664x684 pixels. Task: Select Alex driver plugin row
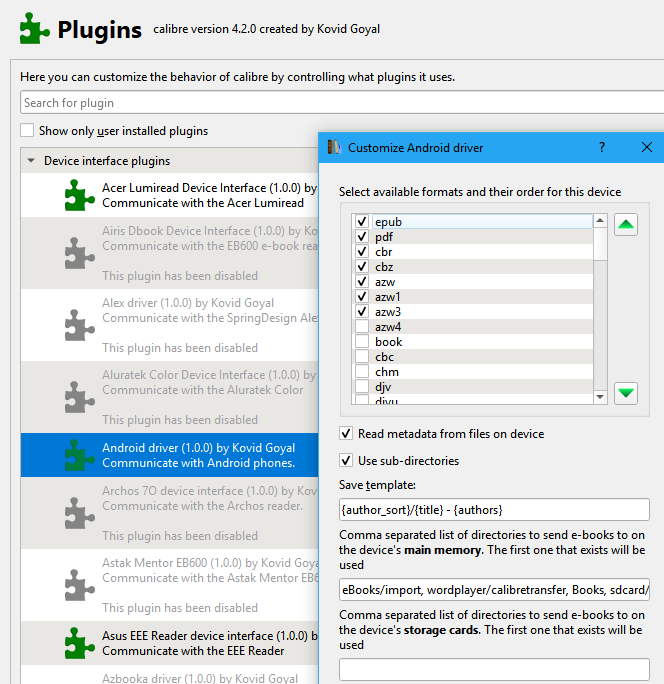pos(169,325)
